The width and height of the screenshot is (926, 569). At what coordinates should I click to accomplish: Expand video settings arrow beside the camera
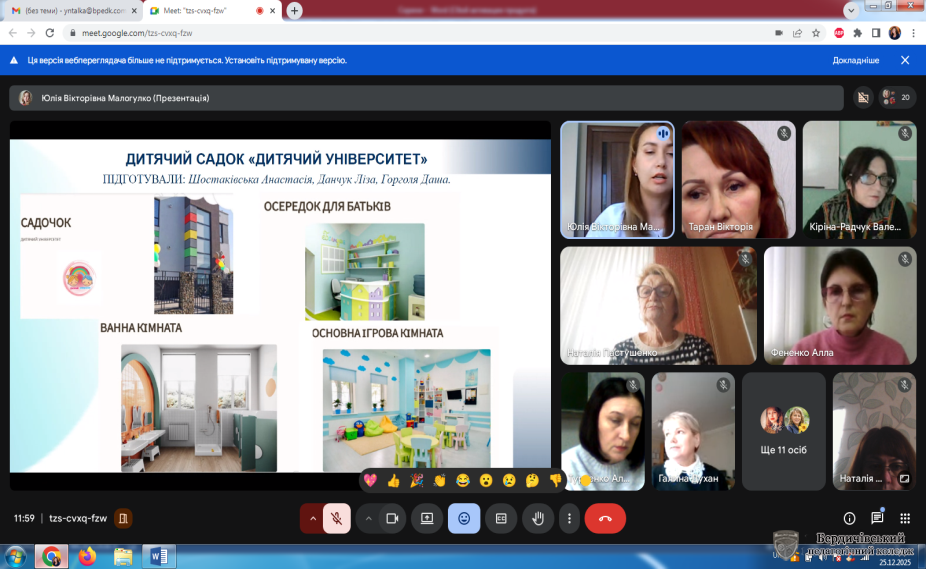pyautogui.click(x=368, y=518)
